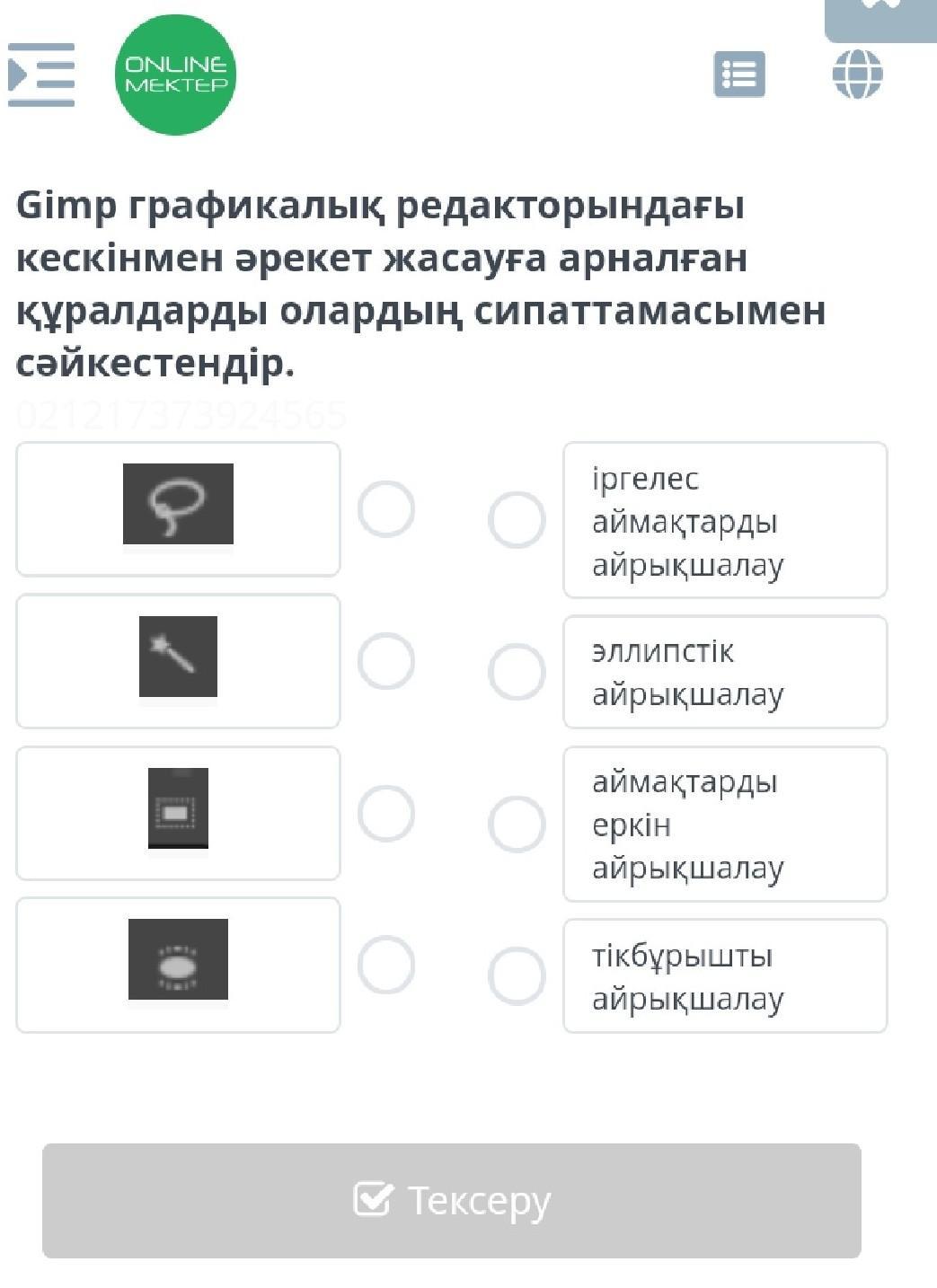Toggle radio button beside the rectangle select icon
The height and width of the screenshot is (1288, 937).
point(386,814)
